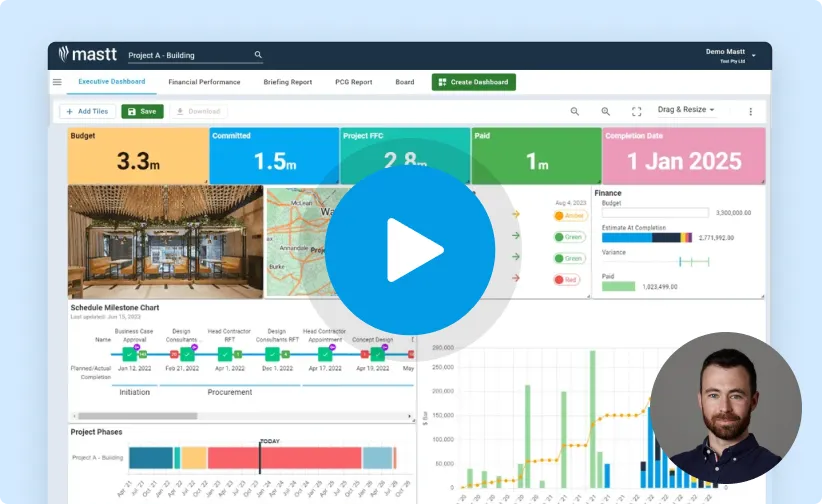The width and height of the screenshot is (822, 504).
Task: Click milestone chart horizontal scrollbar thumb
Action: (138, 416)
